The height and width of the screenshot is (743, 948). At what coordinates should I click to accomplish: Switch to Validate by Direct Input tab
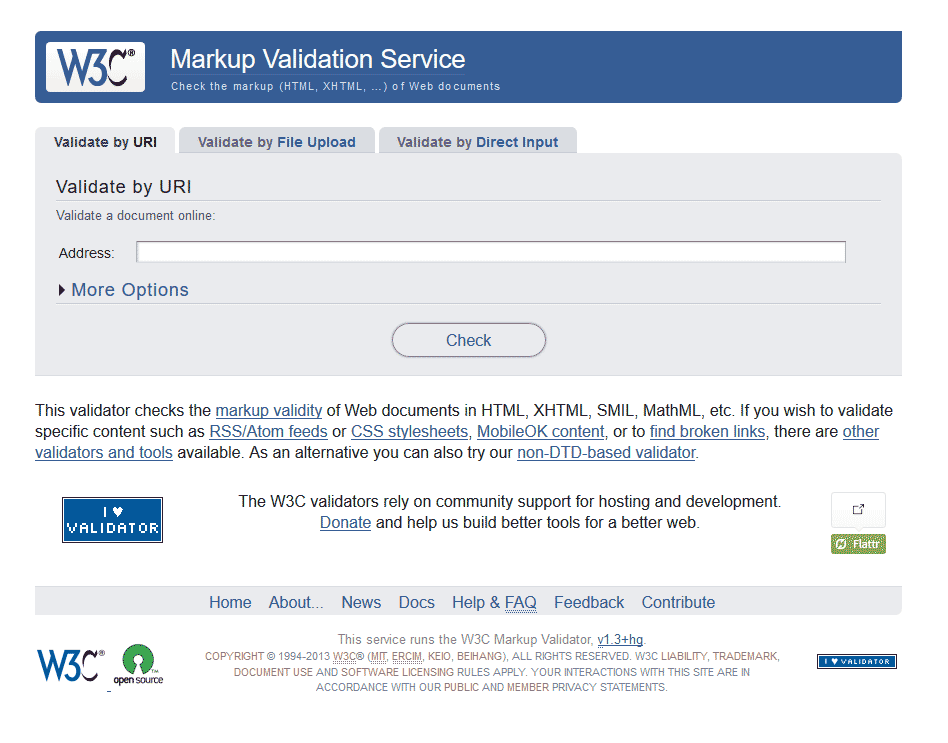[477, 142]
